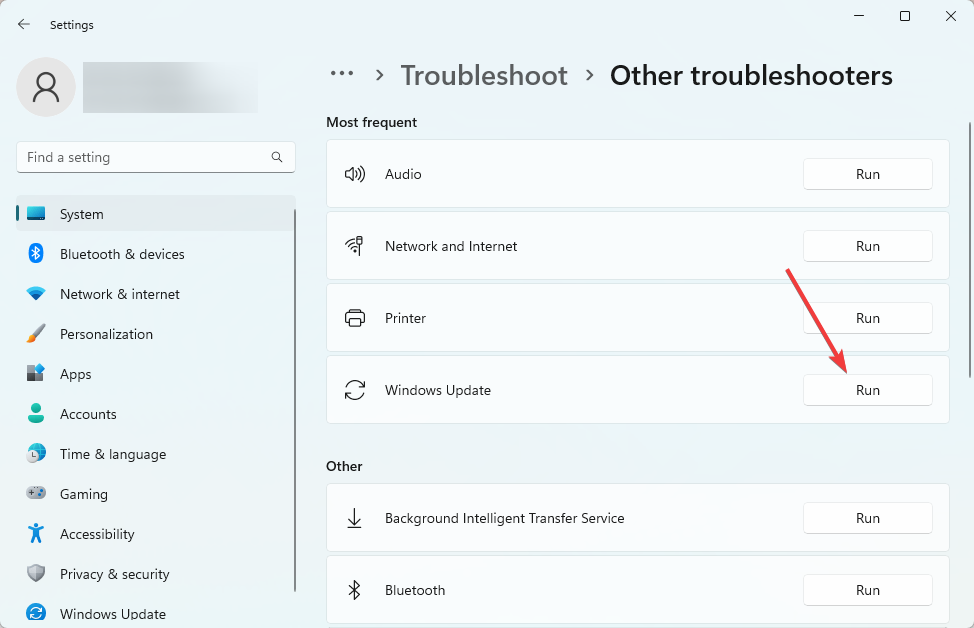Click the Other troubleshooters page title
The height and width of the screenshot is (628, 974).
751,76
